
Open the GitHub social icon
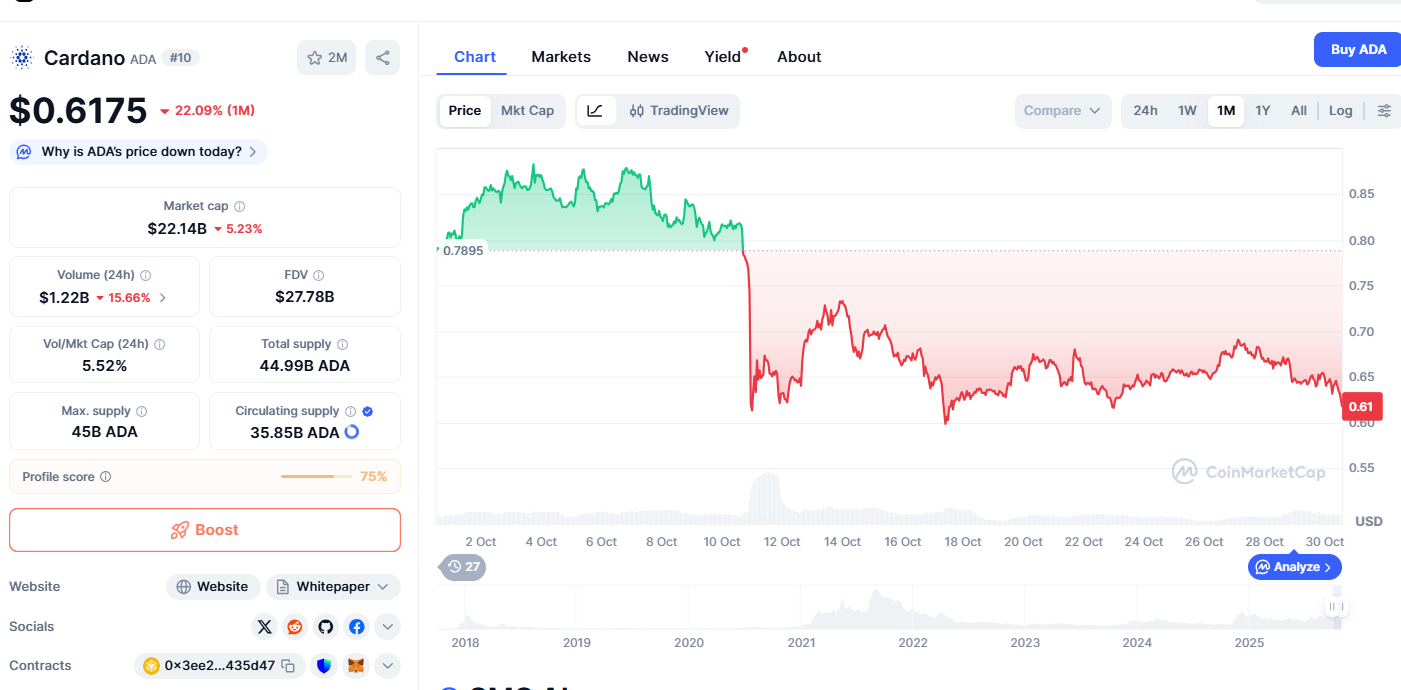[x=325, y=627]
